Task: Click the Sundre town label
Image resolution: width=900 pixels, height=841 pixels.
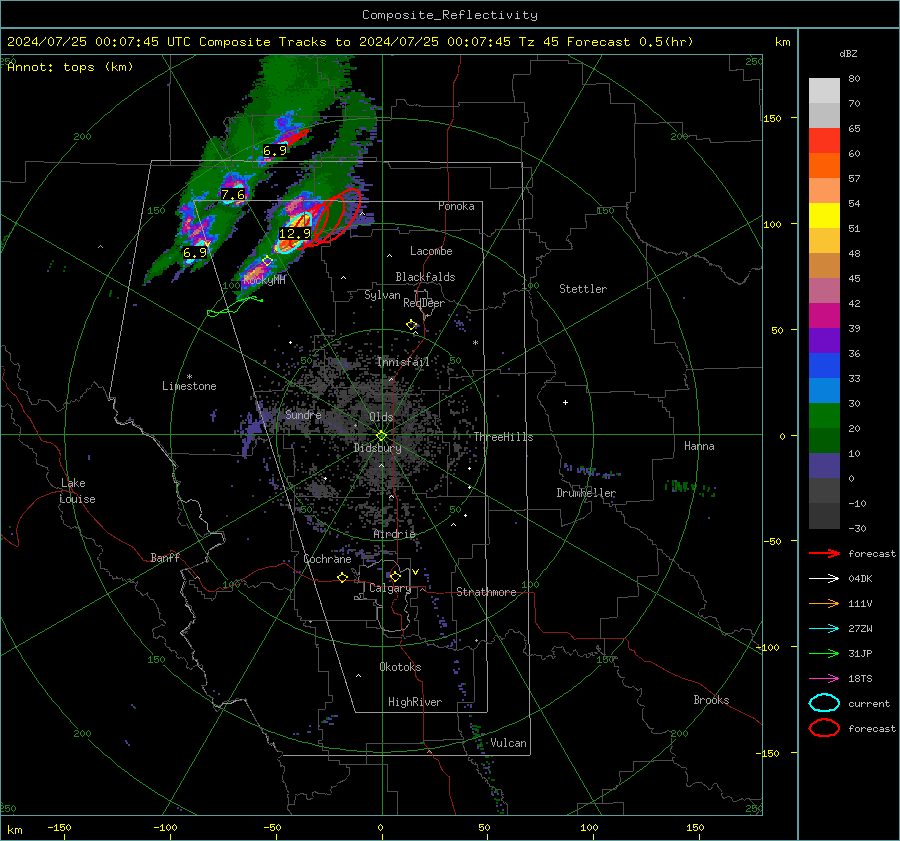Action: point(303,414)
